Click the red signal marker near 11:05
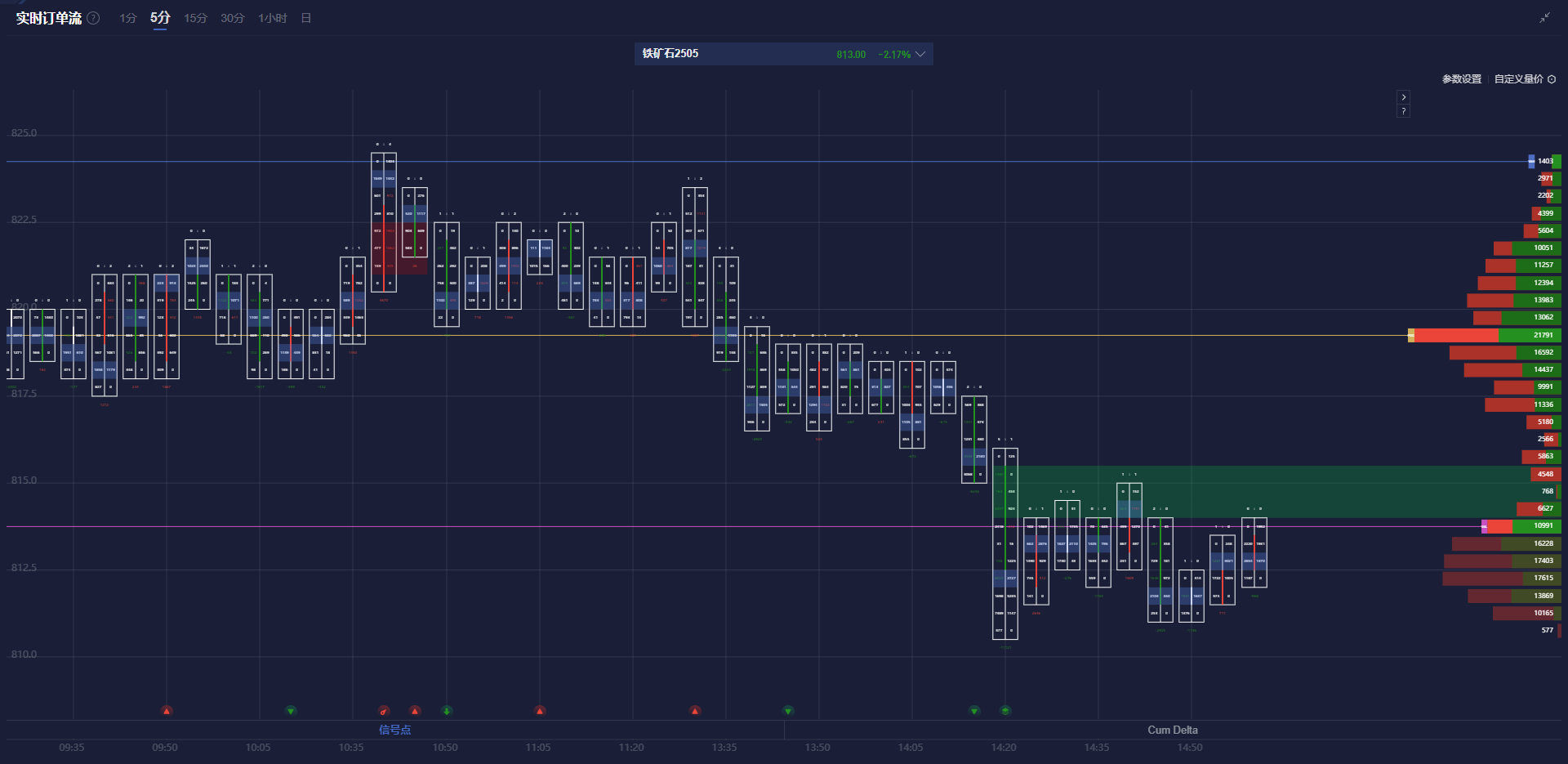Screen dimensions: 1568x764 (x=540, y=711)
